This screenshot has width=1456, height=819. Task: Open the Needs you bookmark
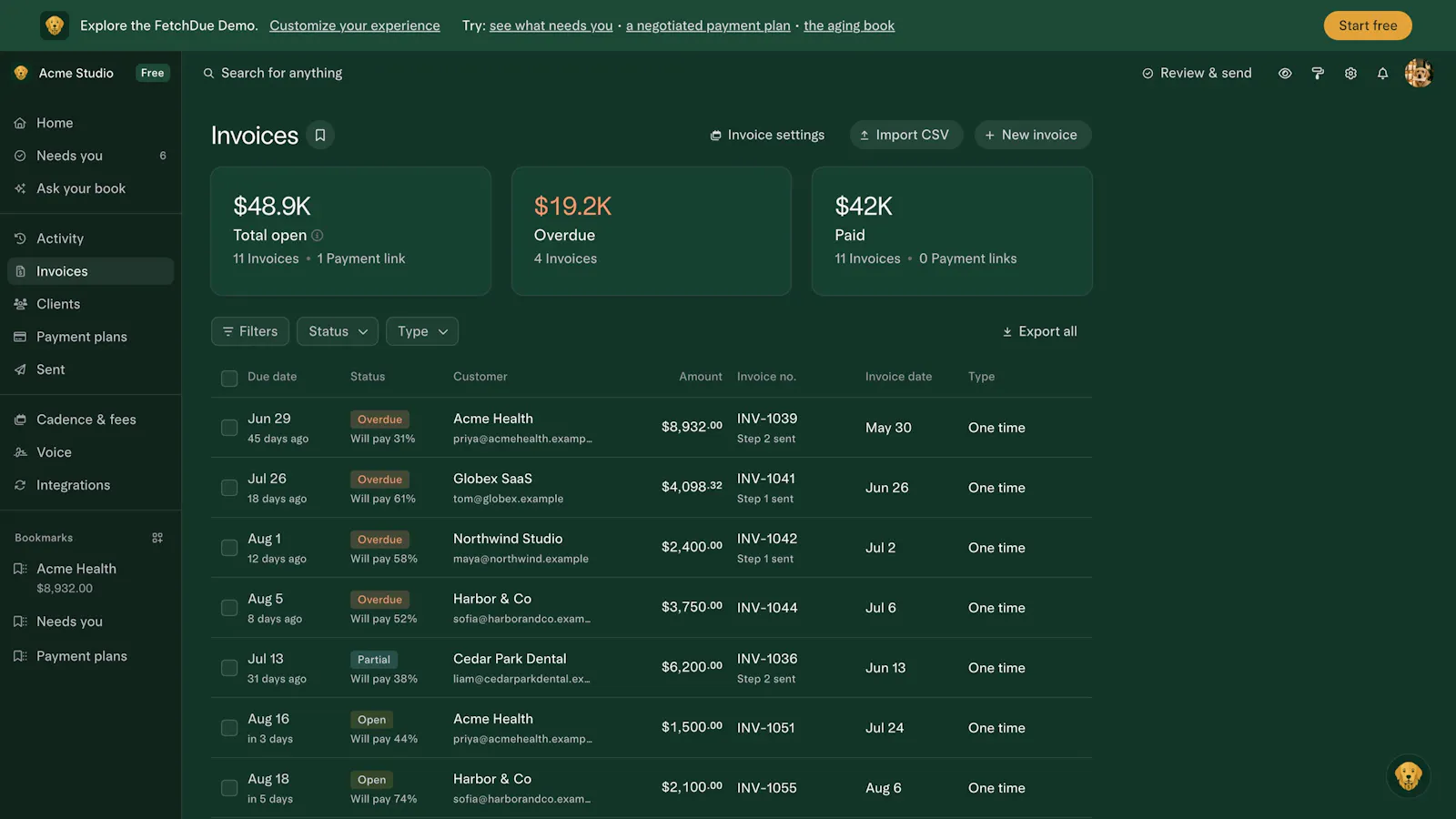pyautogui.click(x=90, y=622)
